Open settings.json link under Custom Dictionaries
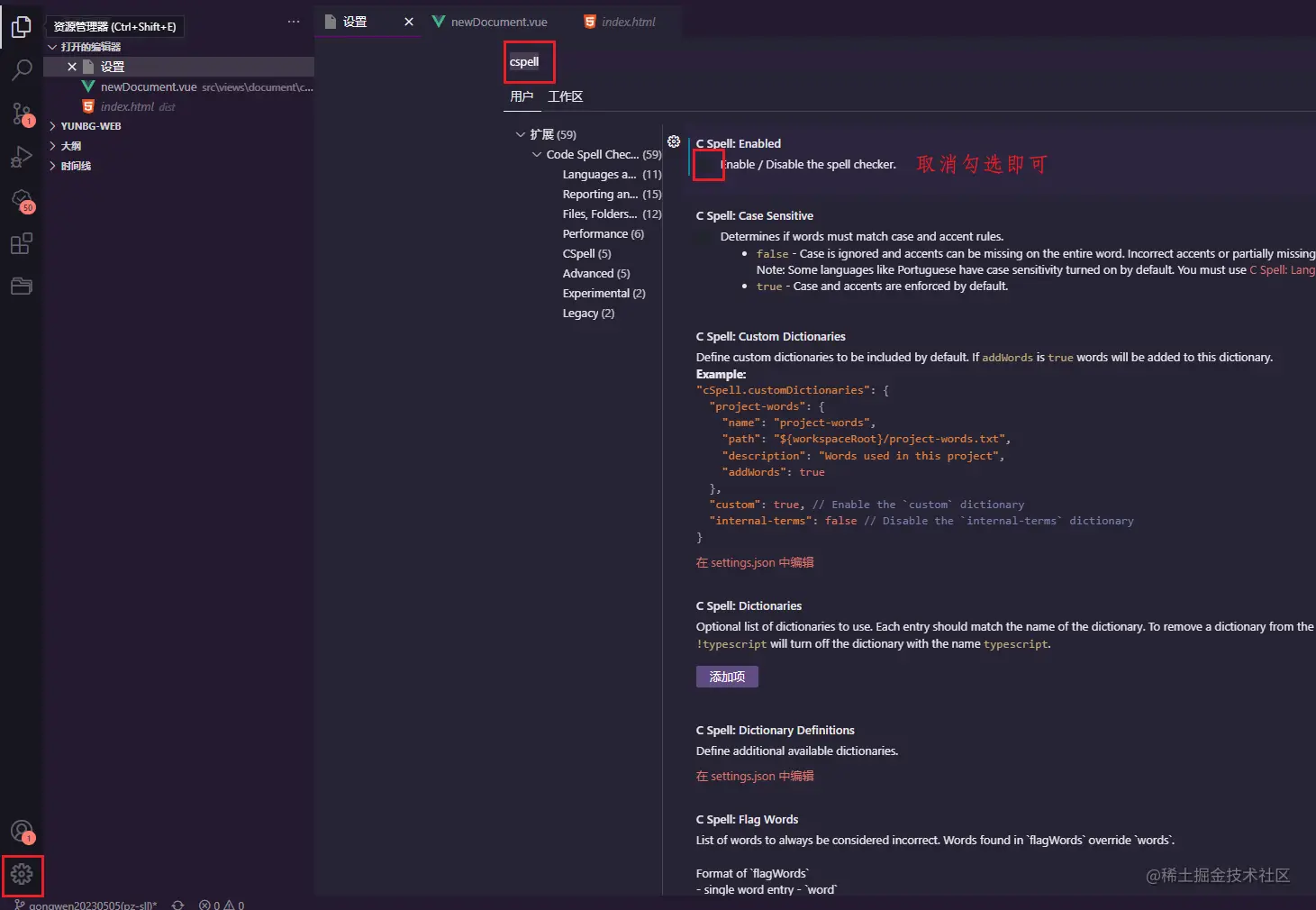1316x910 pixels. tap(755, 562)
